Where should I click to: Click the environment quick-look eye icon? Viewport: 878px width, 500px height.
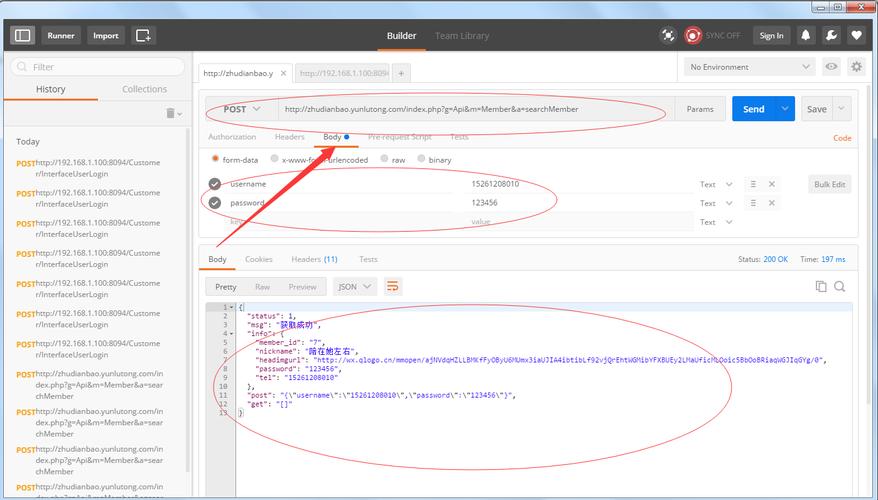831,67
